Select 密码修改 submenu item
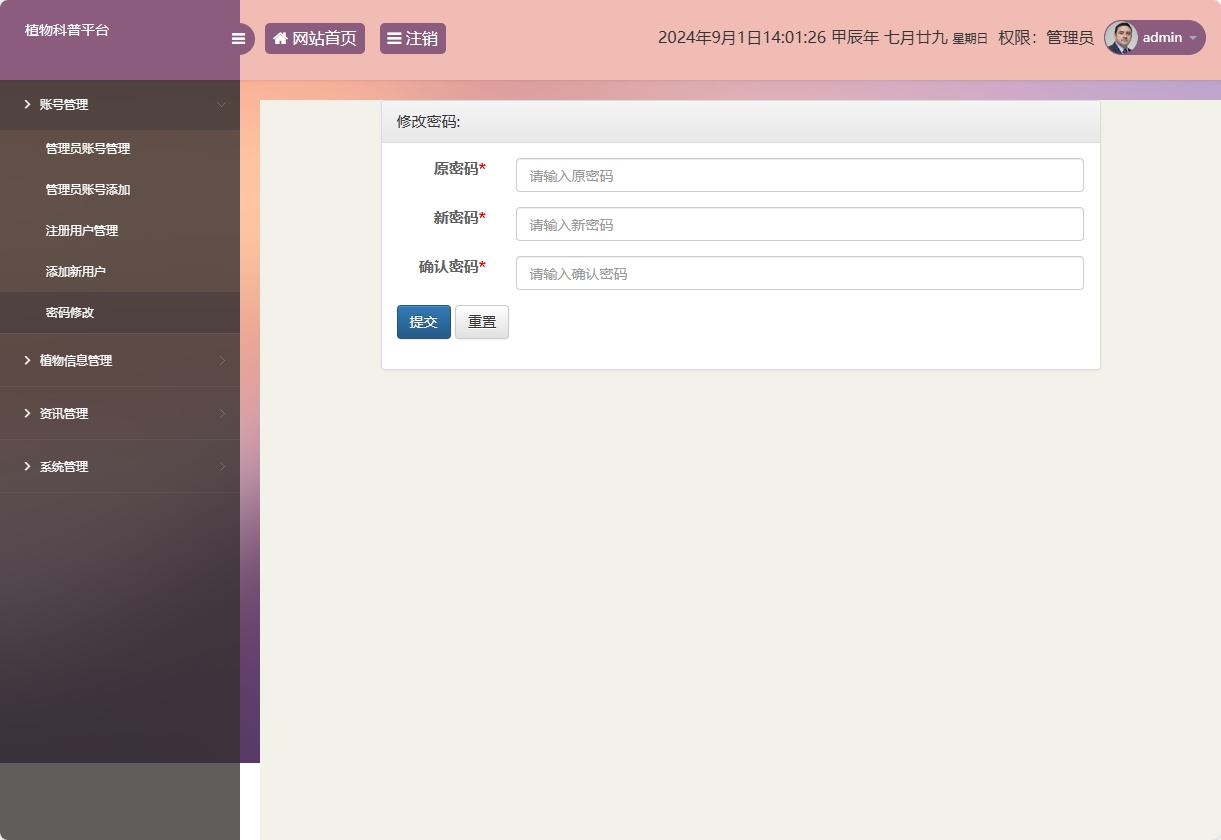 [120, 313]
